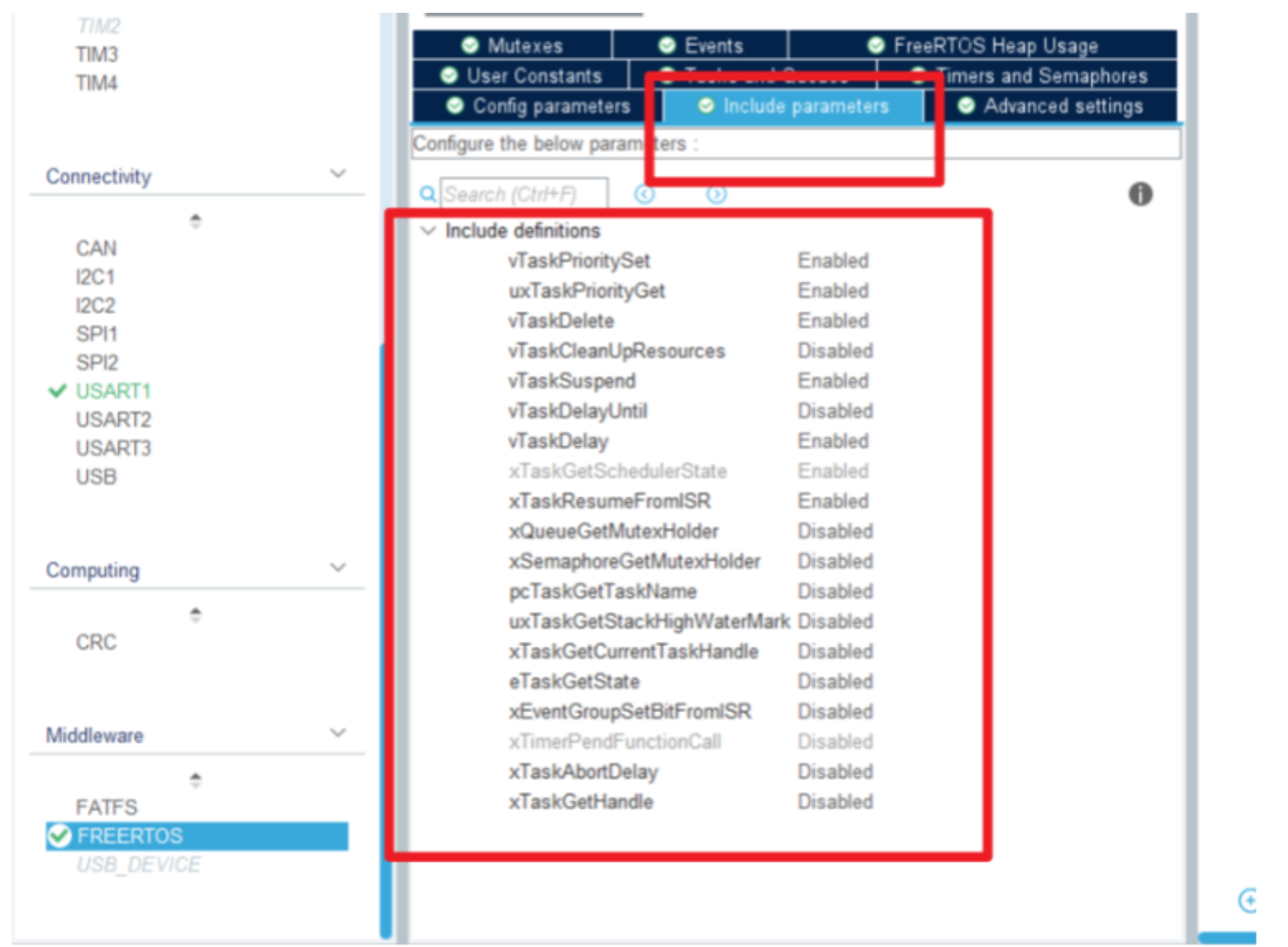The width and height of the screenshot is (1288, 947).
Task: Select USART2 peripheral
Action: point(113,419)
